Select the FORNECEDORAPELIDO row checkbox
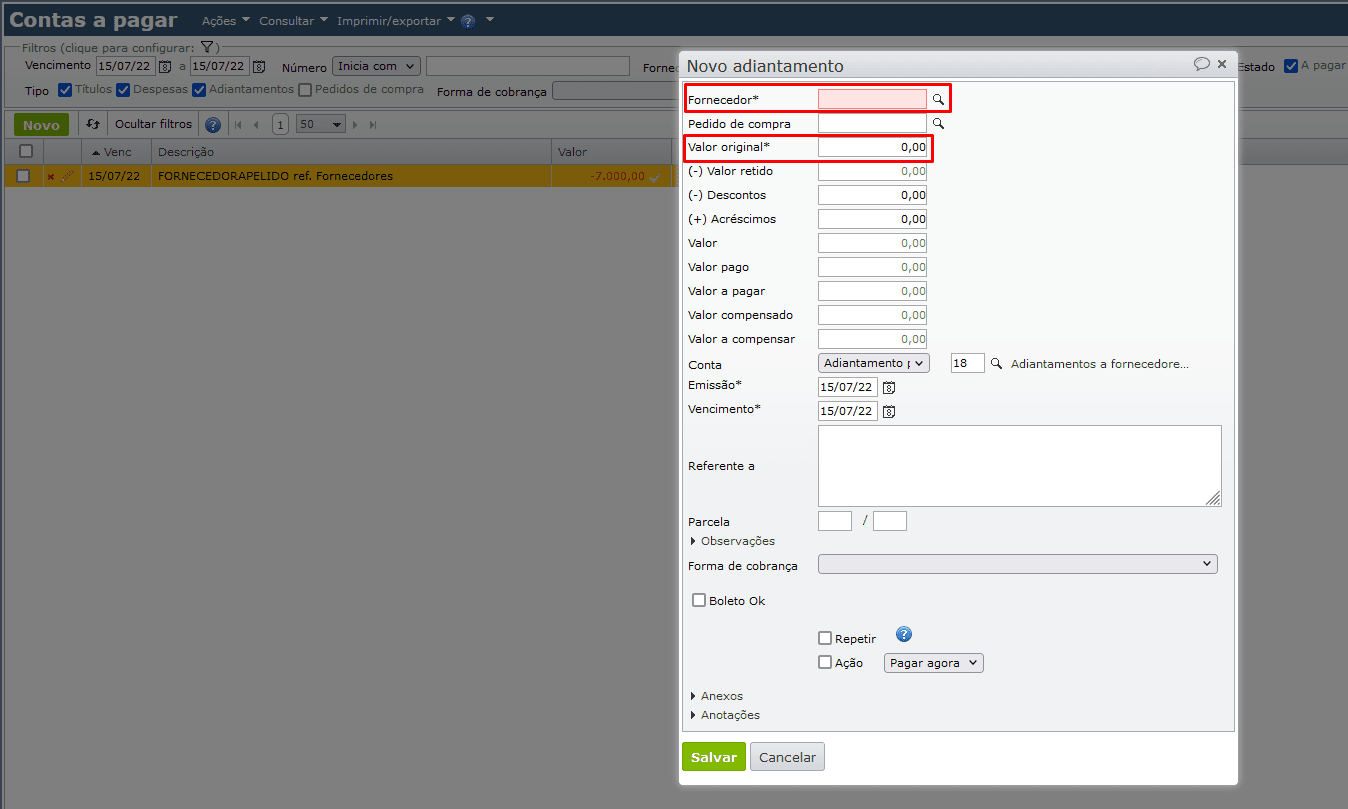The width and height of the screenshot is (1348, 809). 23,176
